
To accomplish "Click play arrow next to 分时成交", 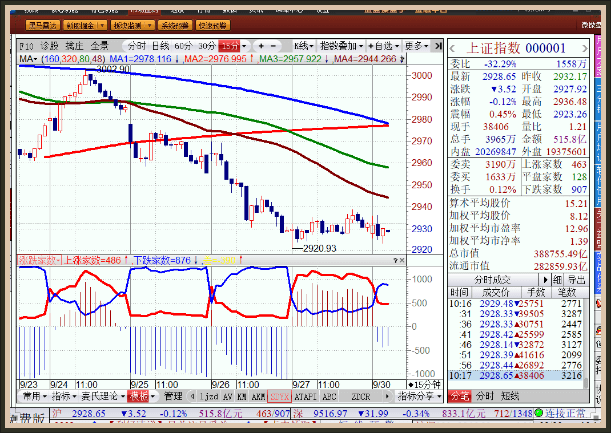I will tap(545, 279).
